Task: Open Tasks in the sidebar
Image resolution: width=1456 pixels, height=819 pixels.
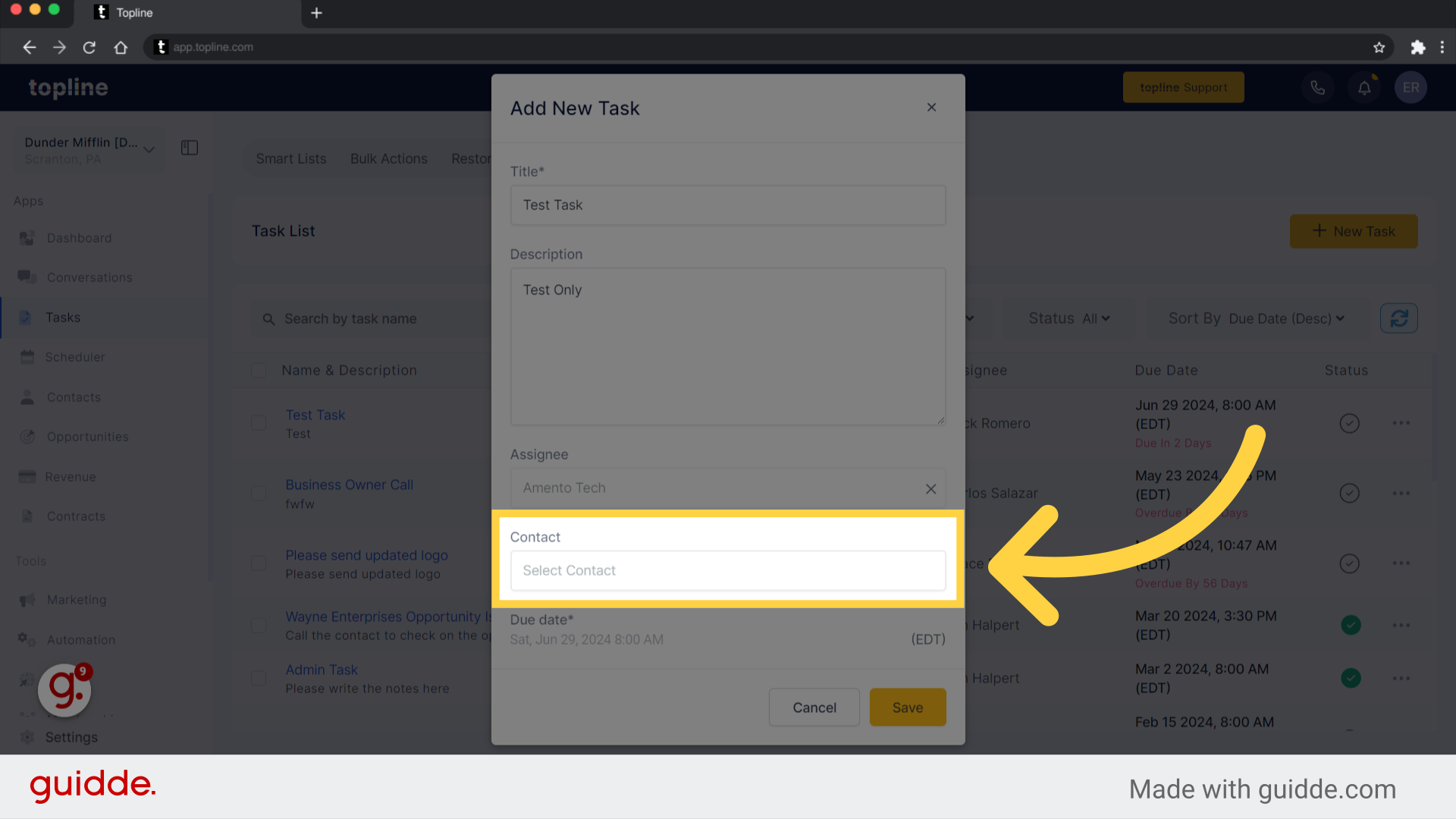Action: 63,318
